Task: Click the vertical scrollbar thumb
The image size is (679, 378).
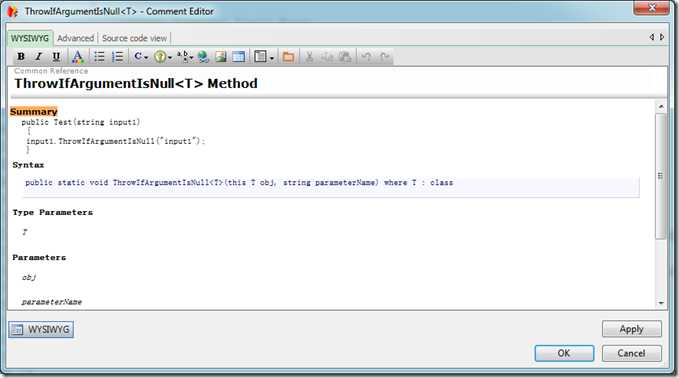Action: [x=660, y=176]
